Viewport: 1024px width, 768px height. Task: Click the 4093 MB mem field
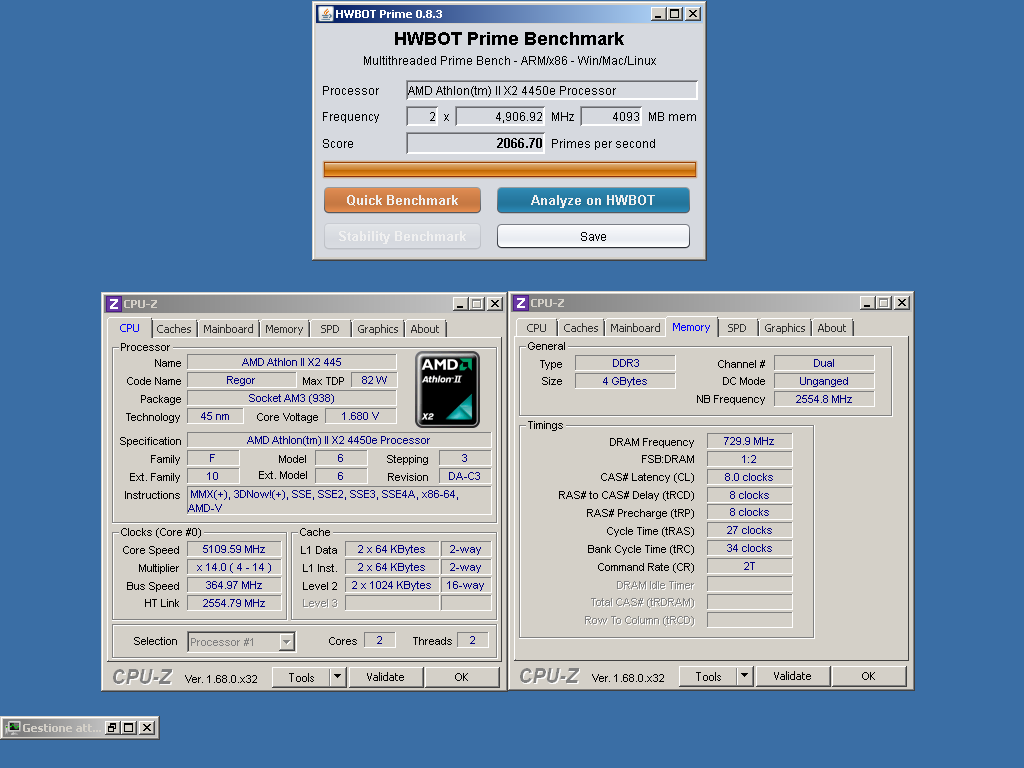[611, 117]
